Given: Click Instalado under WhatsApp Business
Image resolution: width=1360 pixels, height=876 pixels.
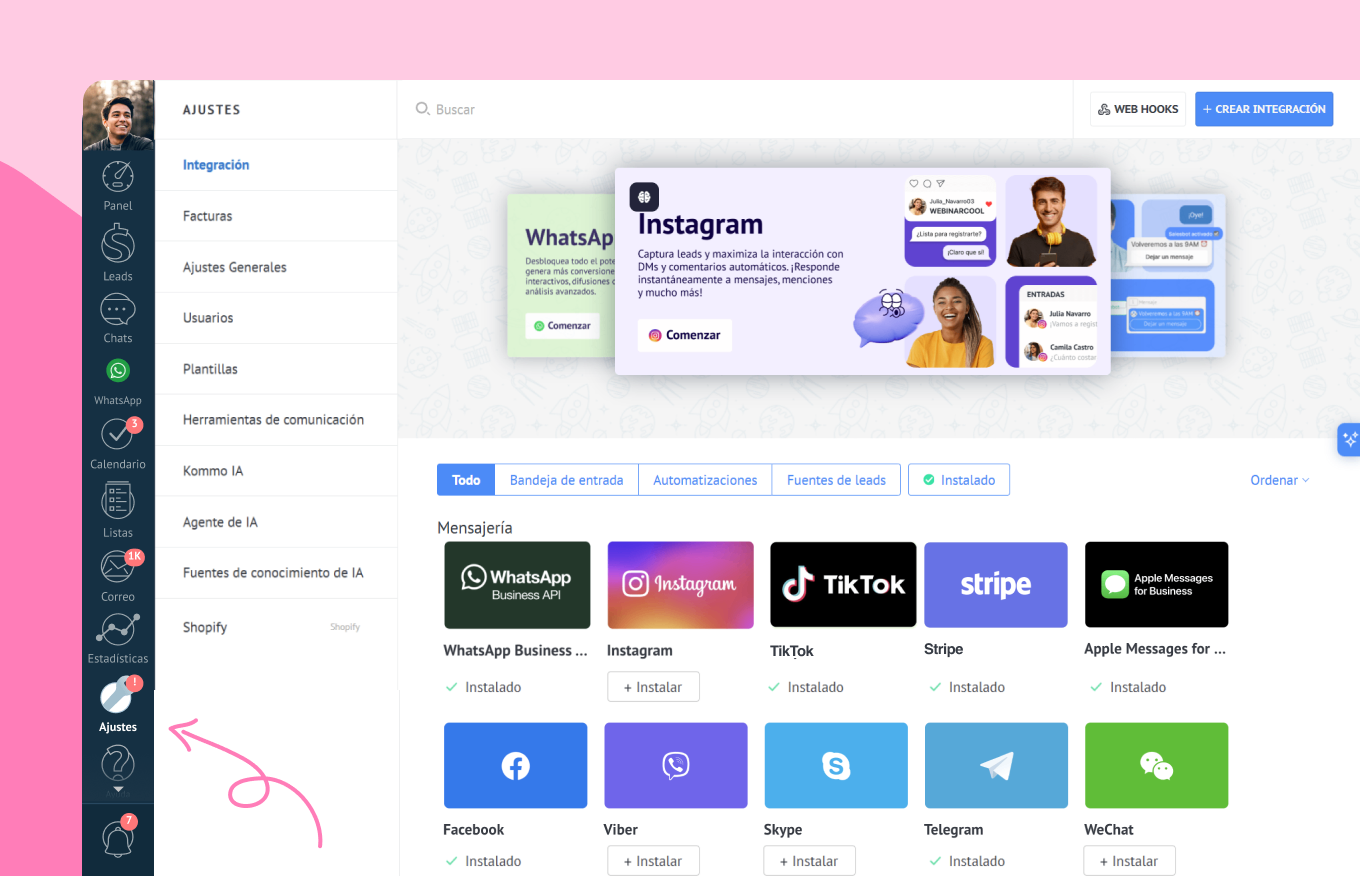Looking at the screenshot, I should click(483, 687).
